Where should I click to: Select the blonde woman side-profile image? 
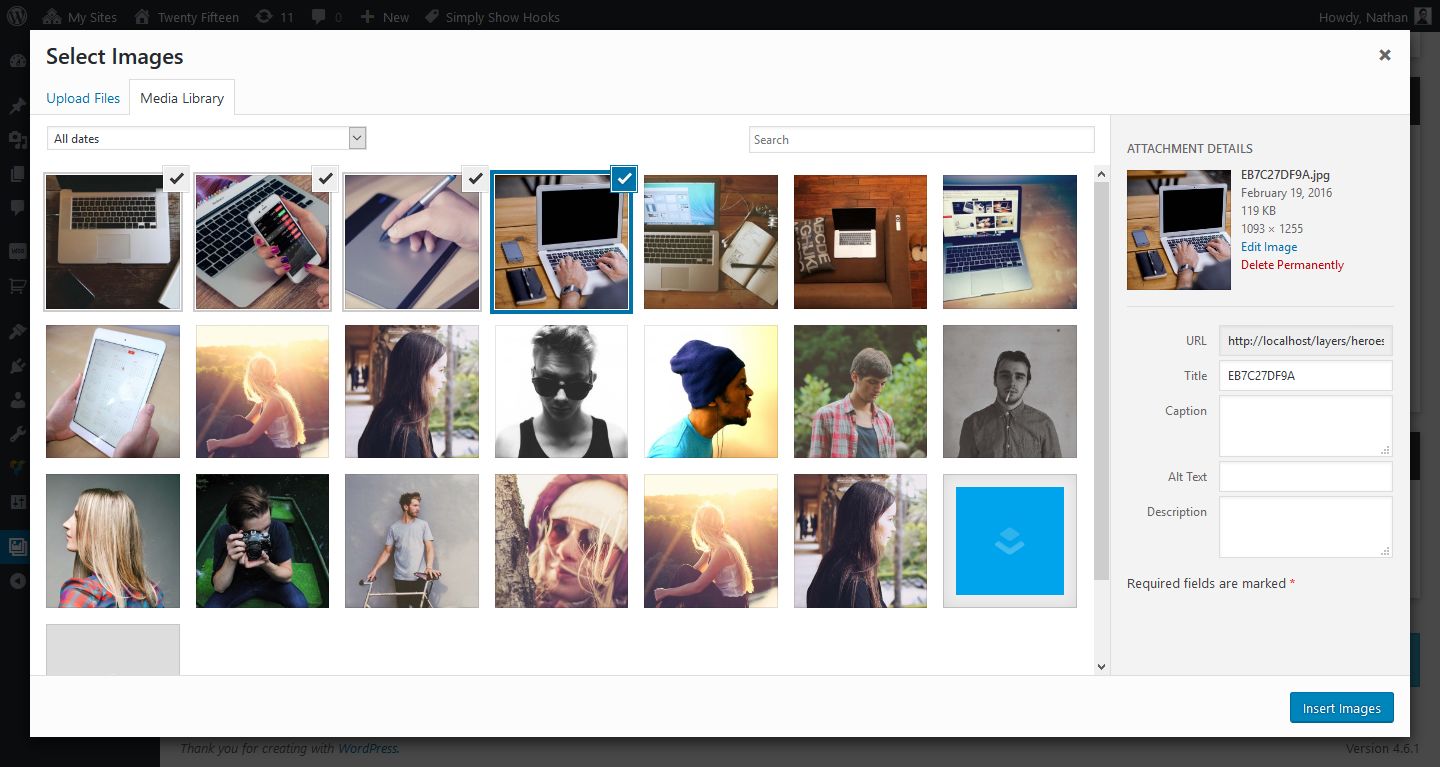coord(113,541)
